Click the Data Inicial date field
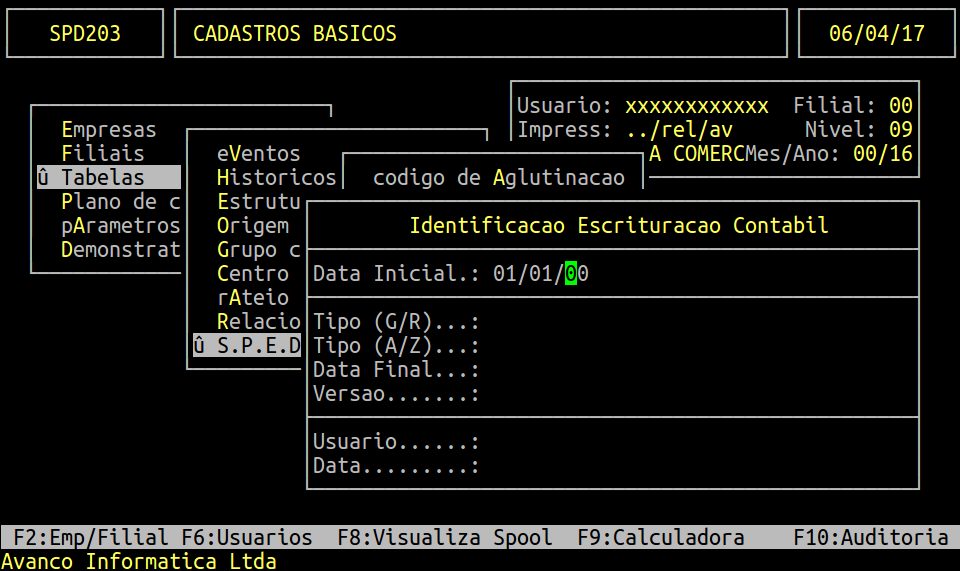 coord(540,274)
